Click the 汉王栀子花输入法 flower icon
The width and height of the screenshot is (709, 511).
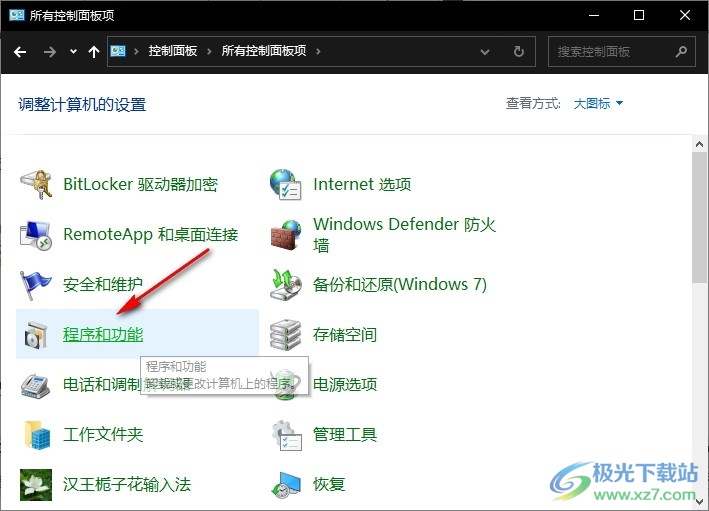pos(36,485)
